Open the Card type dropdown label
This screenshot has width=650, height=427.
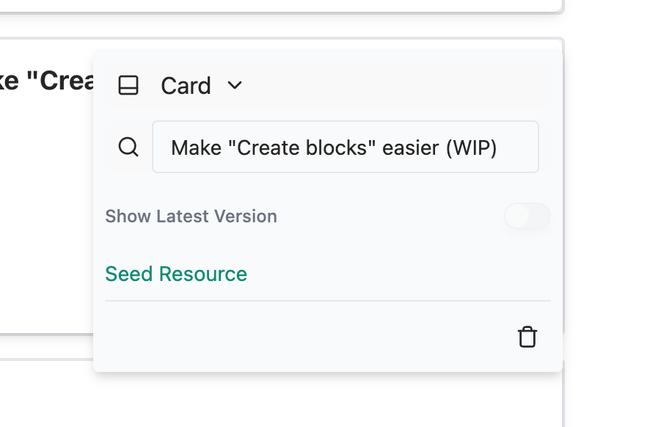click(x=186, y=86)
